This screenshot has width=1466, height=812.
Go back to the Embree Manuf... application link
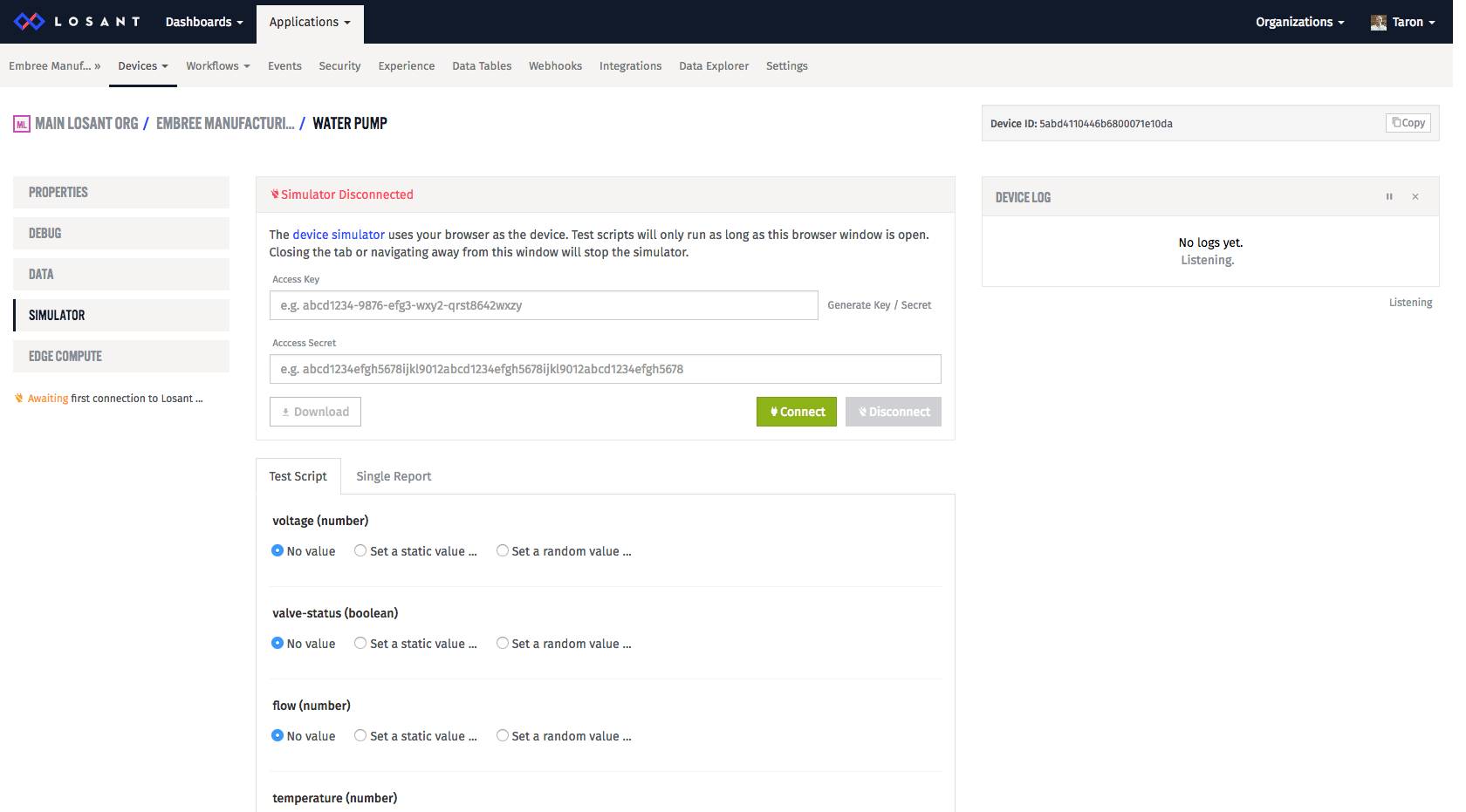tap(54, 66)
